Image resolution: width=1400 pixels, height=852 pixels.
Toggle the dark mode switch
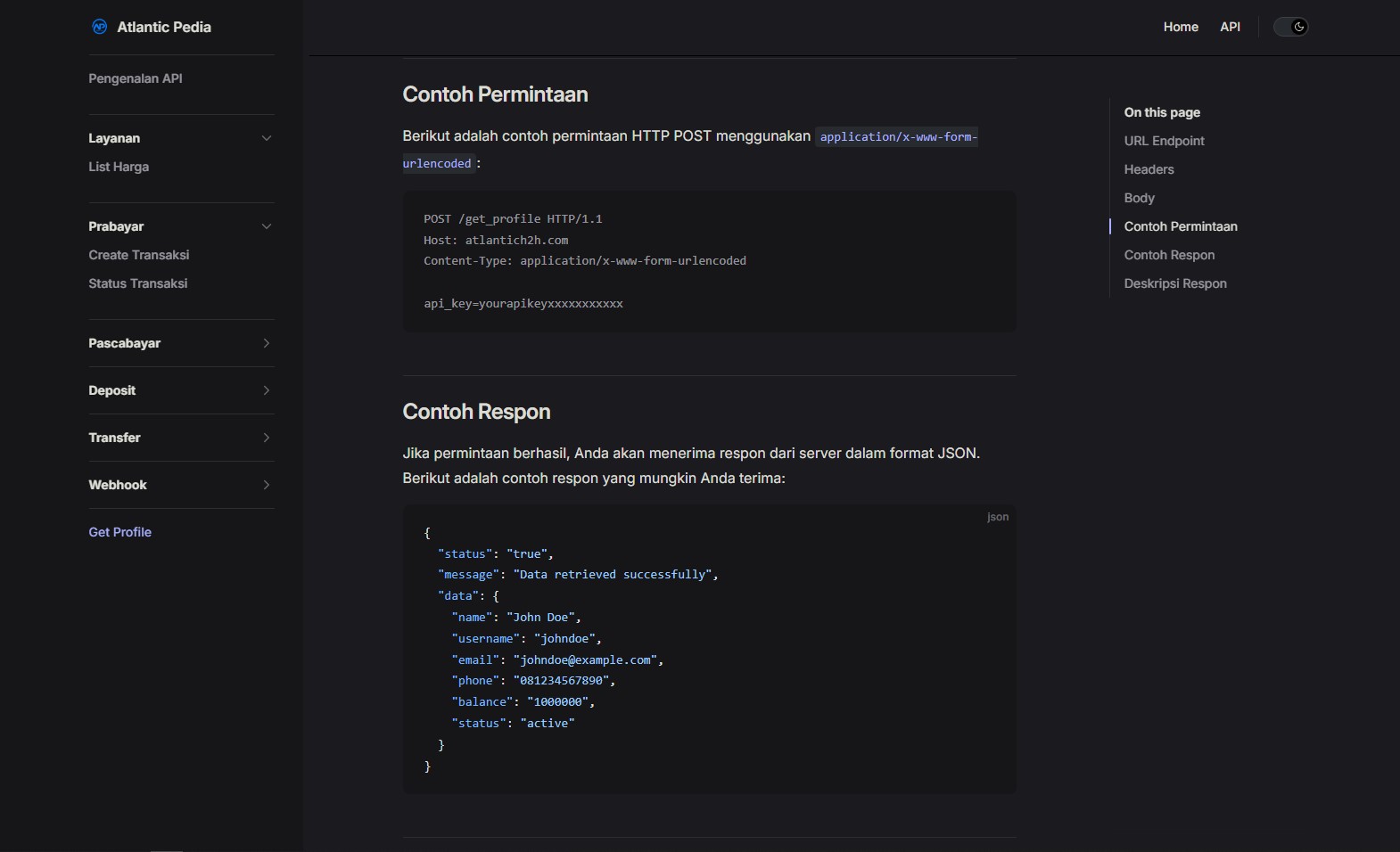(x=1290, y=27)
